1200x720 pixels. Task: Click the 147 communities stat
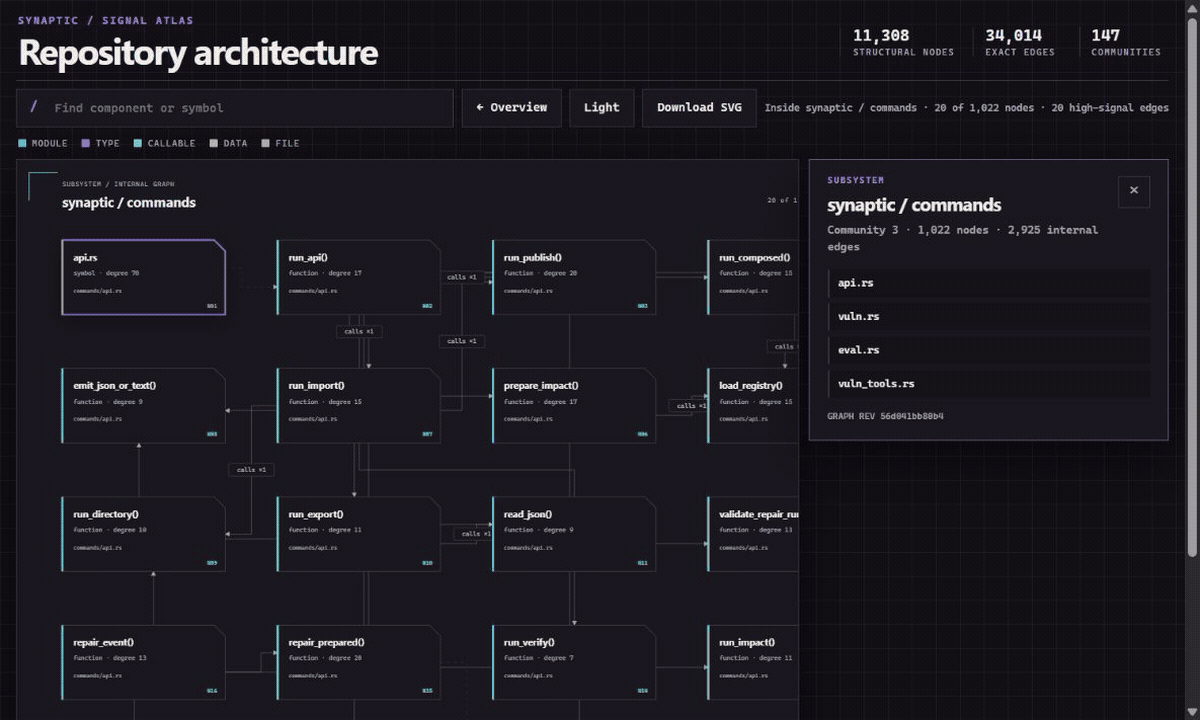(x=1126, y=42)
